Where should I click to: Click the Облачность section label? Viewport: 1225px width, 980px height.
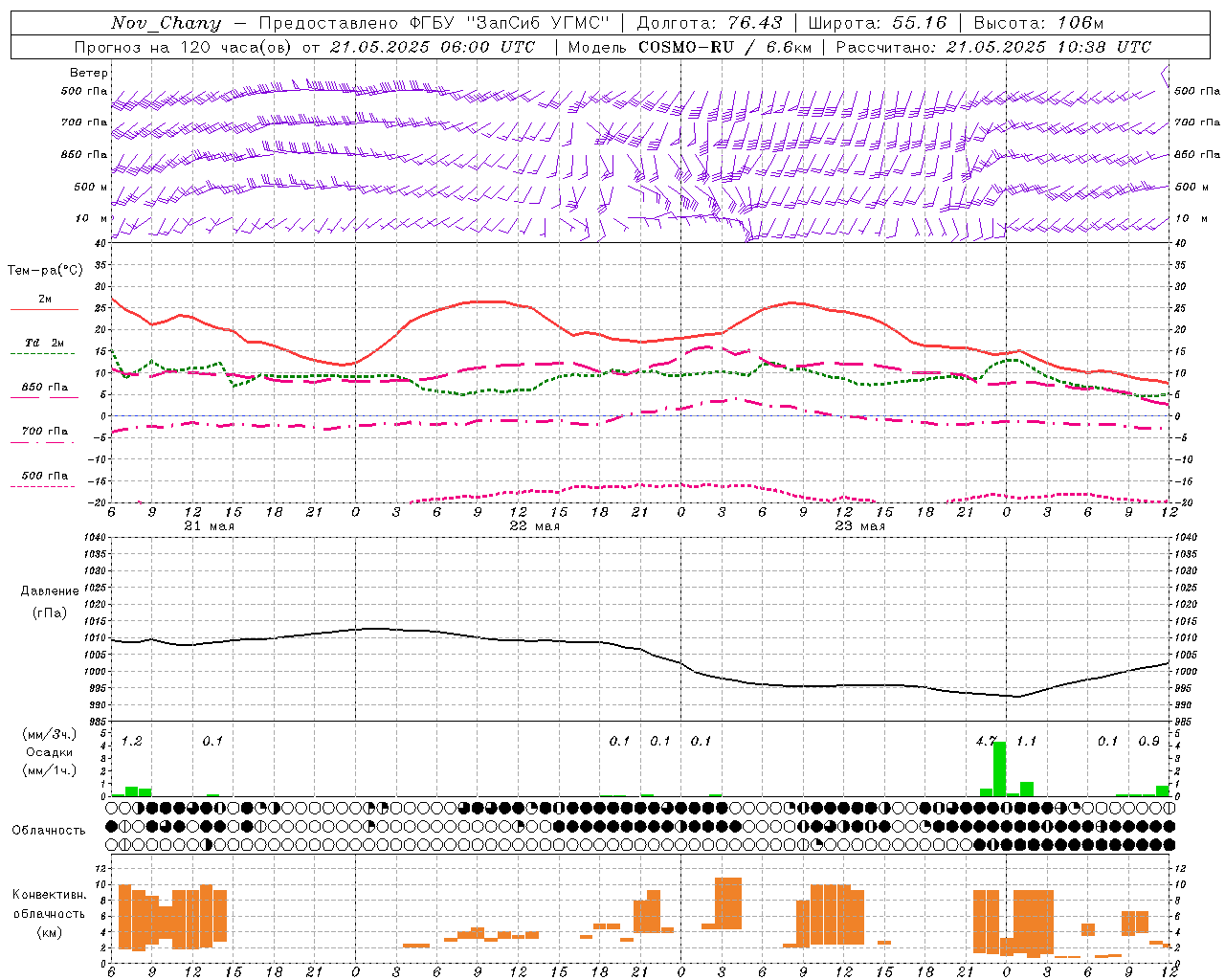click(49, 830)
